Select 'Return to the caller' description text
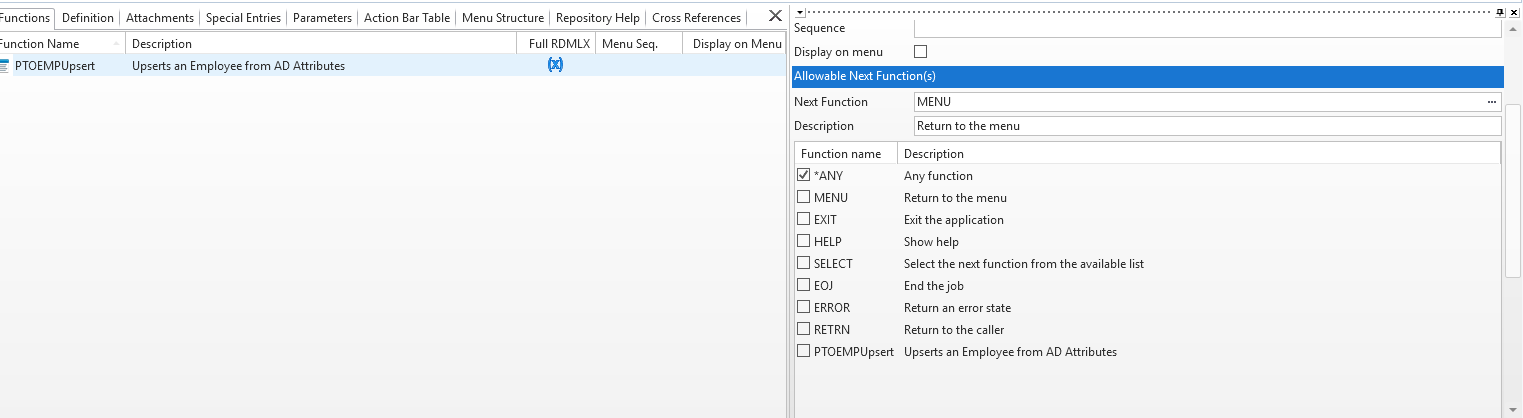This screenshot has height=418, width=1523. [954, 330]
